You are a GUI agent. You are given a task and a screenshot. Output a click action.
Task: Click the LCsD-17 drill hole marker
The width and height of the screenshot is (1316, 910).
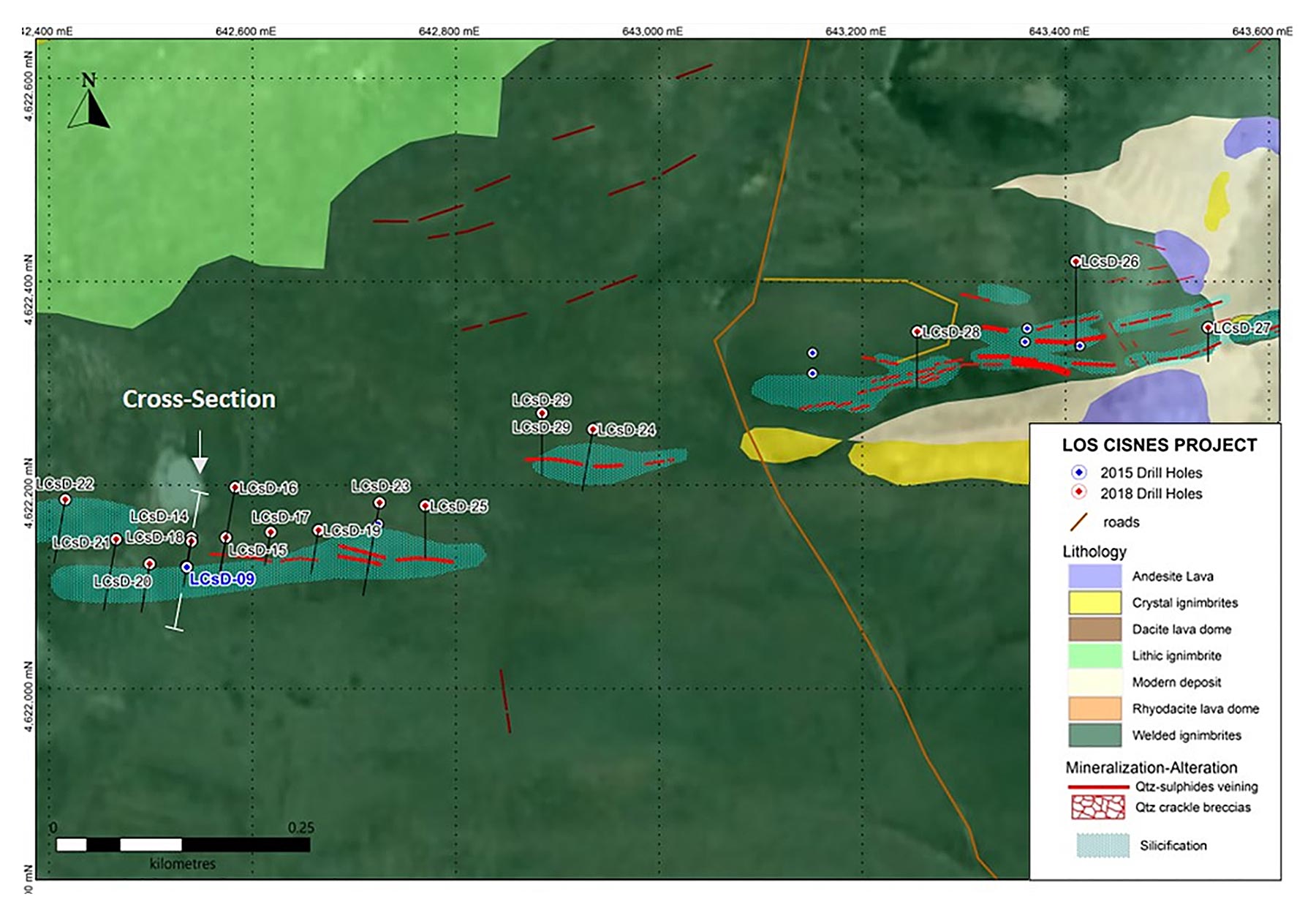coord(271,533)
